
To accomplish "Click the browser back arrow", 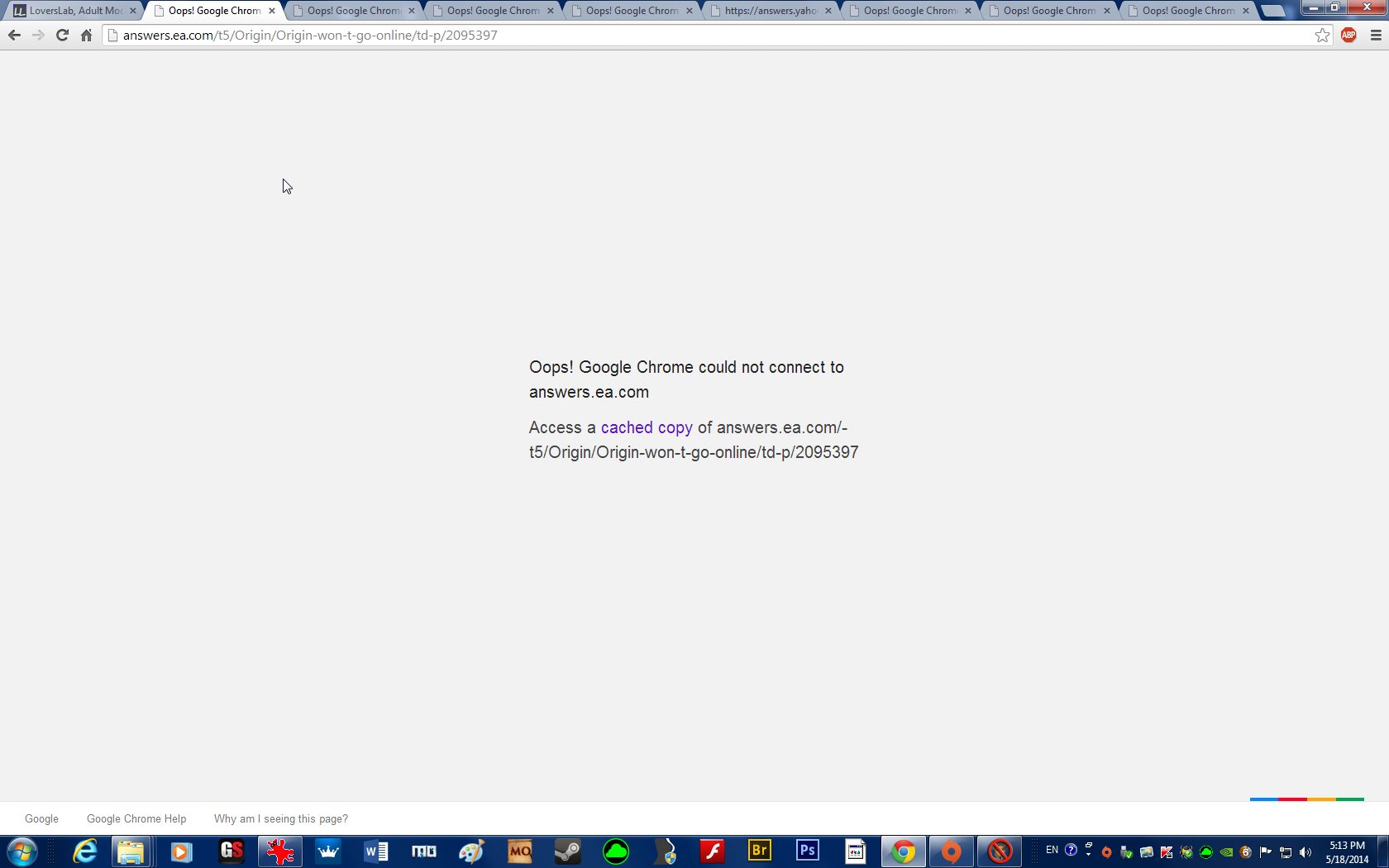I will click(x=14, y=36).
